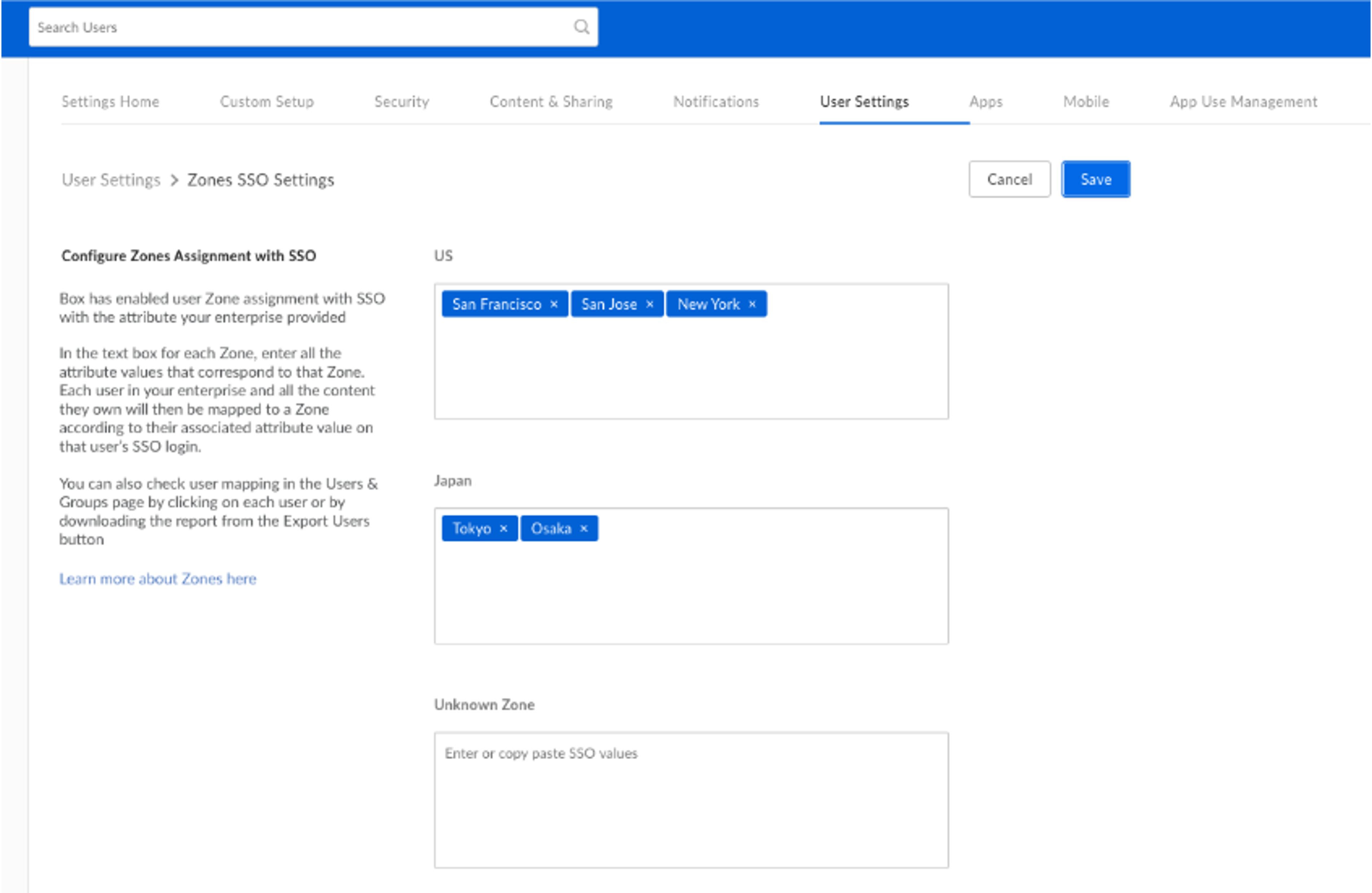
Task: Go back via User Settings breadcrumb
Action: tap(111, 180)
